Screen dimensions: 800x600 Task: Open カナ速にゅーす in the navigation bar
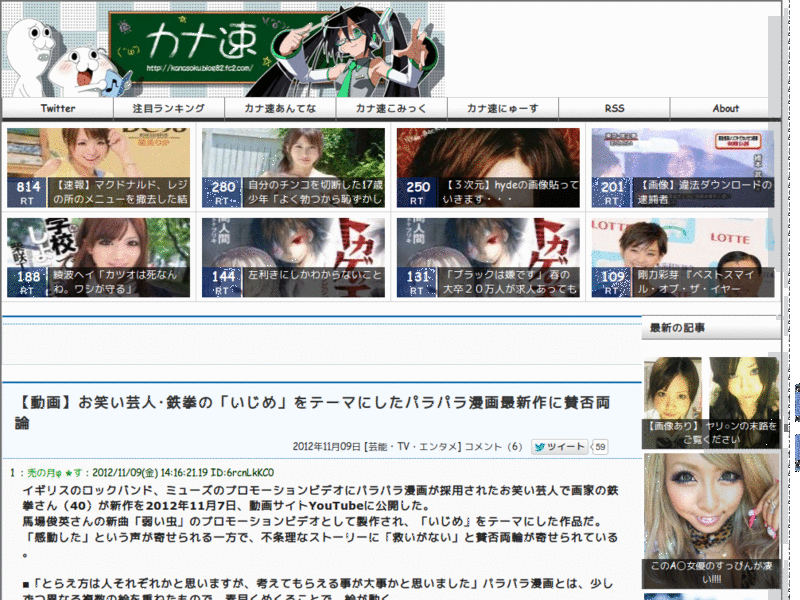point(503,108)
